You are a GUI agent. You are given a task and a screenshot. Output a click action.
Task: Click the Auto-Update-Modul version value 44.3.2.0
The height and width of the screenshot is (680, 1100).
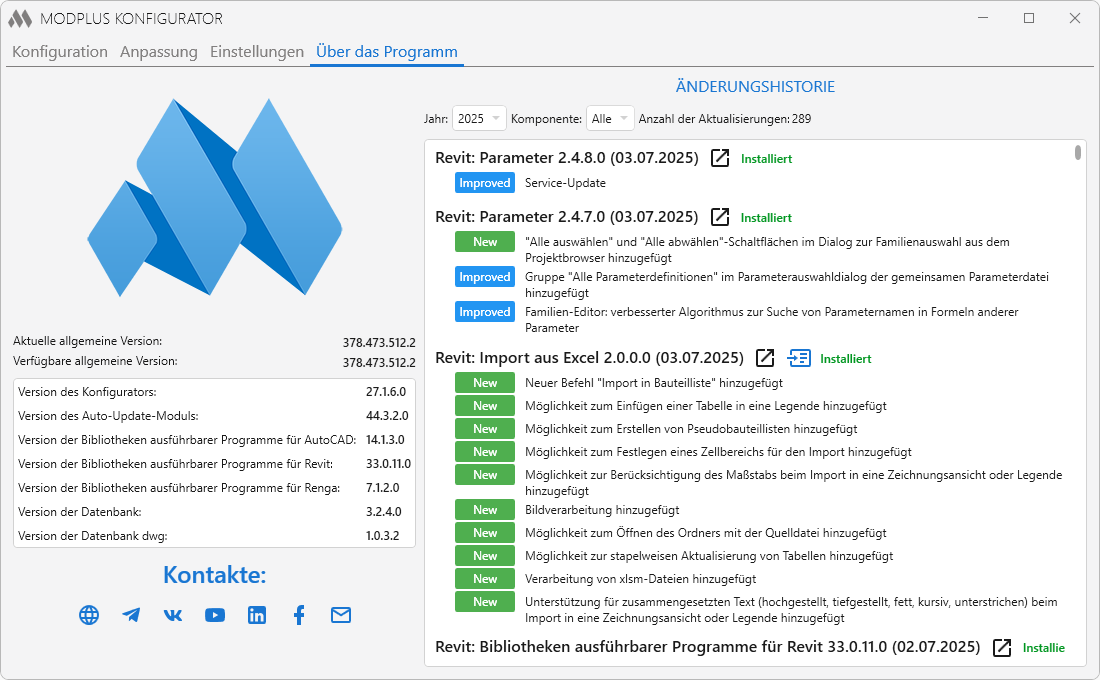pyautogui.click(x=387, y=415)
